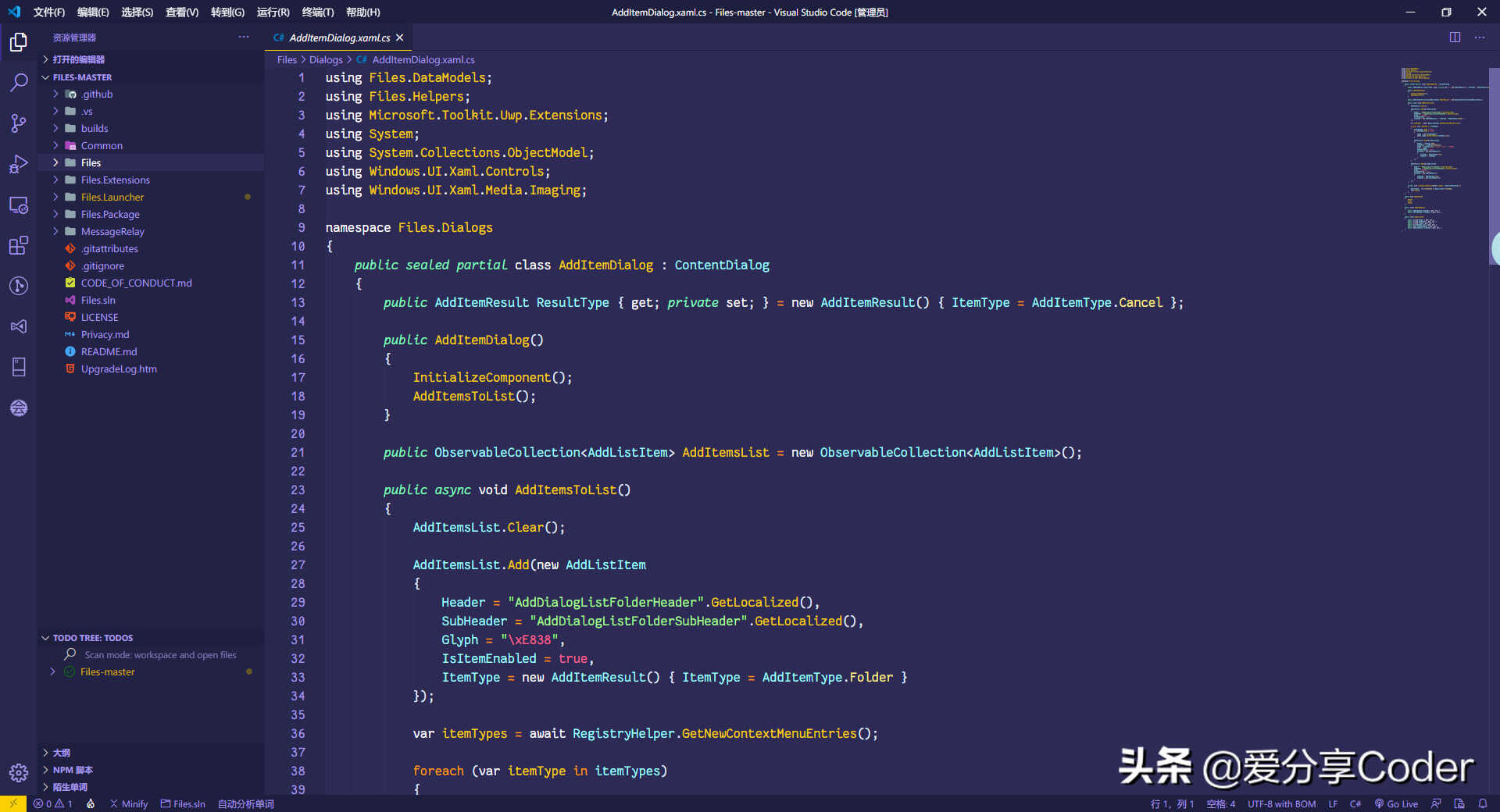Collapse the TODO TREE: TODOS section

pos(92,638)
